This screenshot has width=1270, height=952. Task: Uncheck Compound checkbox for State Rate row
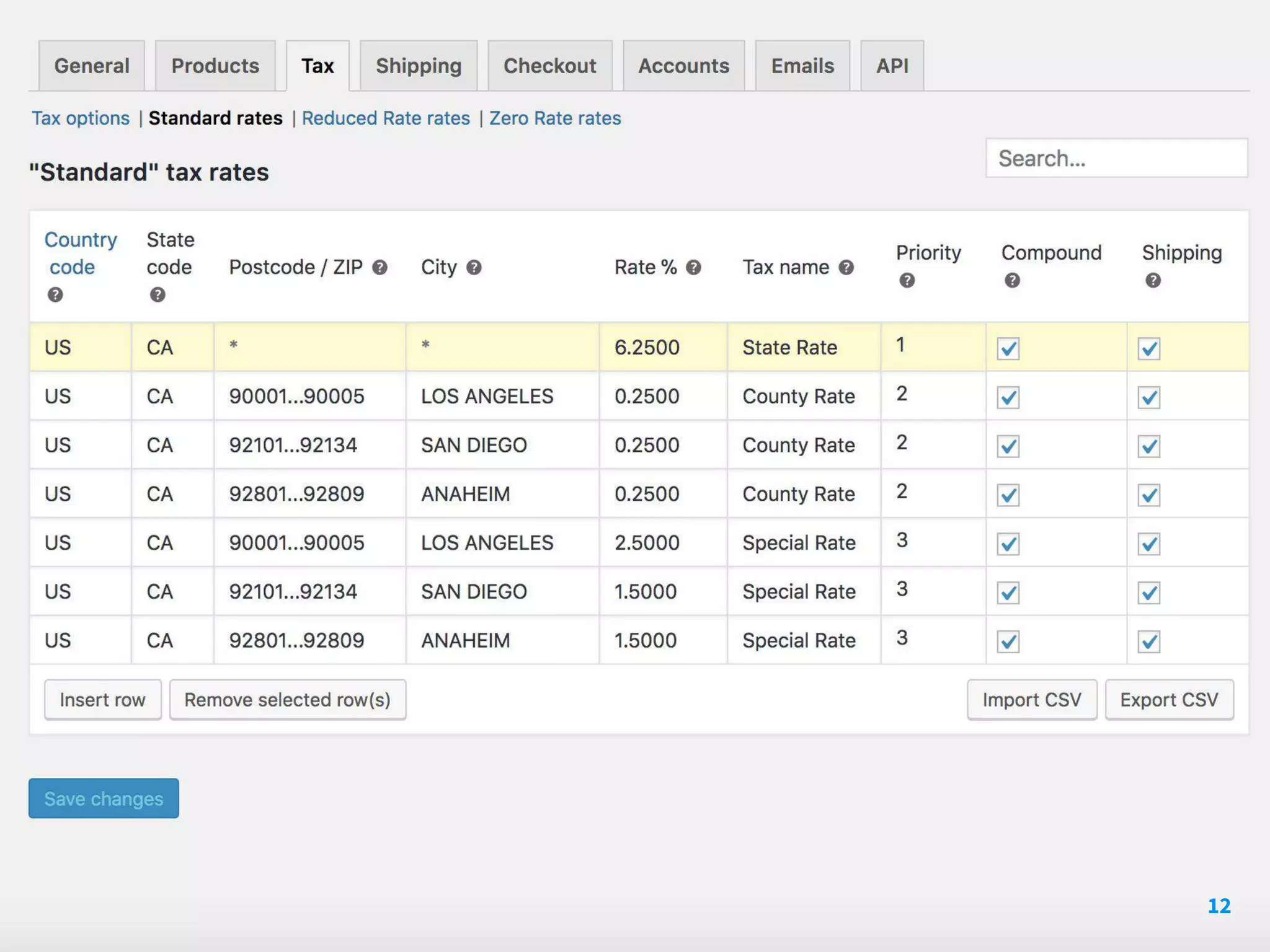(x=1008, y=348)
